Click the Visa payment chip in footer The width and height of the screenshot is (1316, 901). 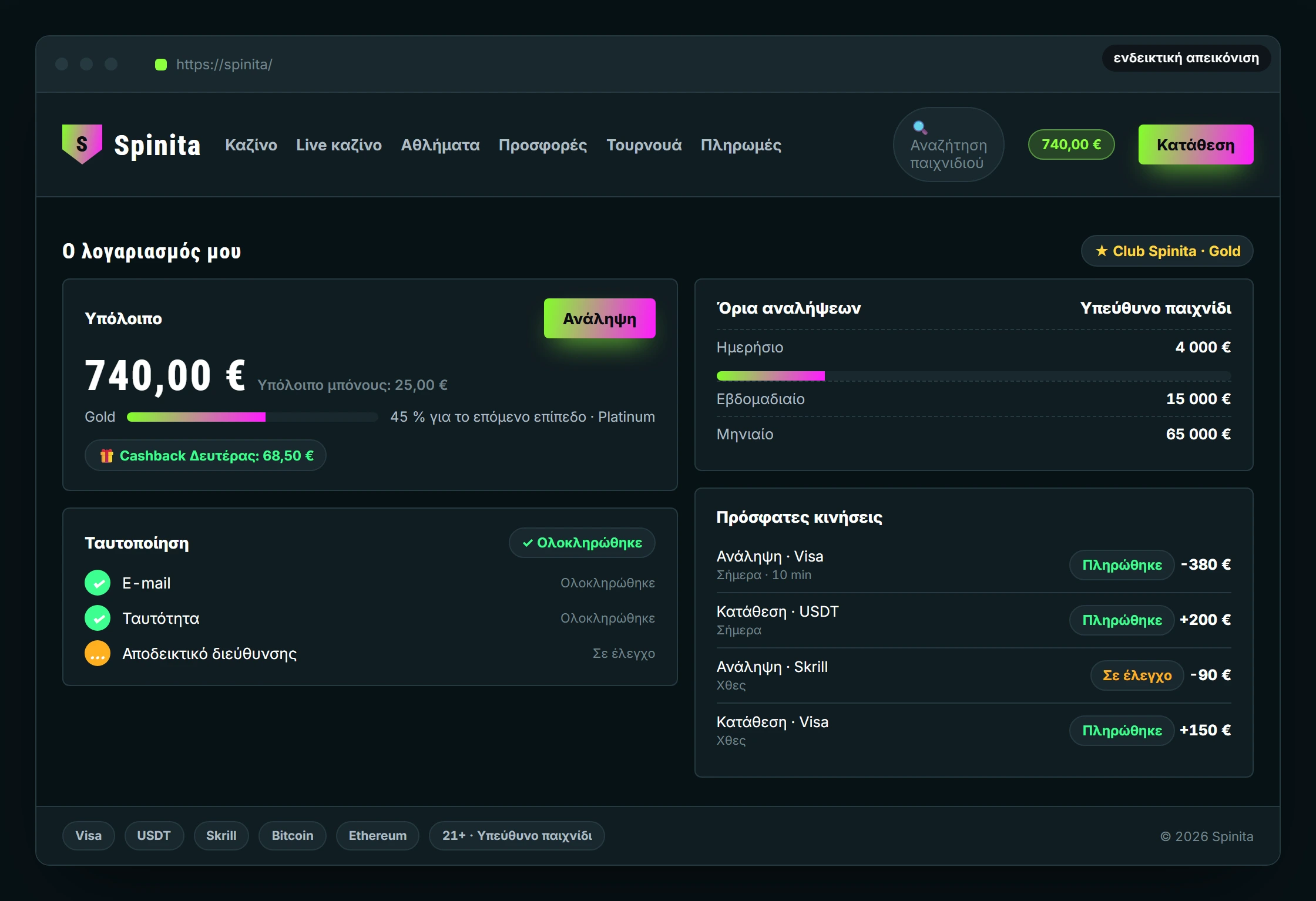[x=88, y=836]
